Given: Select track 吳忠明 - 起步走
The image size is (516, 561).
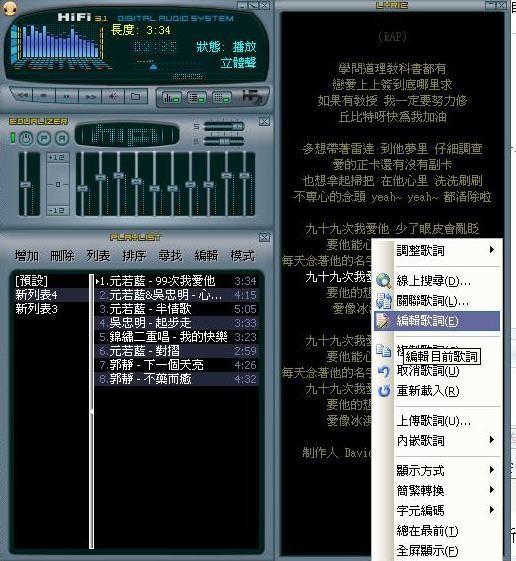Looking at the screenshot, I should pyautogui.click(x=177, y=323).
